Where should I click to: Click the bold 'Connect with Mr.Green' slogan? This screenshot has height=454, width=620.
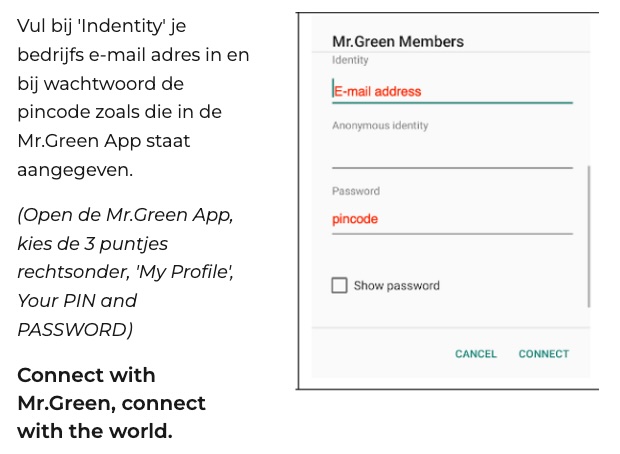click(x=111, y=403)
